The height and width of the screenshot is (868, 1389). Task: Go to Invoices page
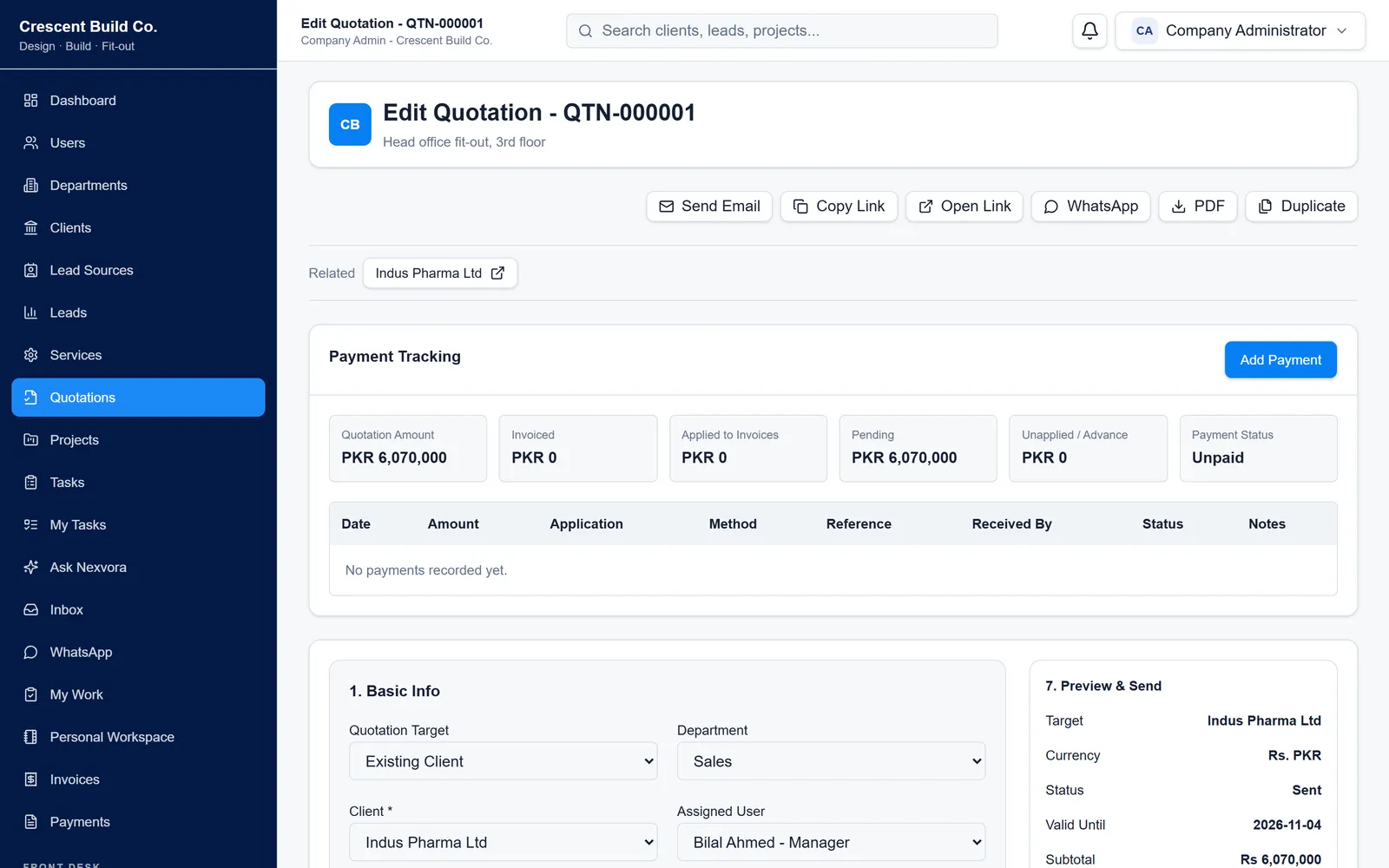point(138,780)
